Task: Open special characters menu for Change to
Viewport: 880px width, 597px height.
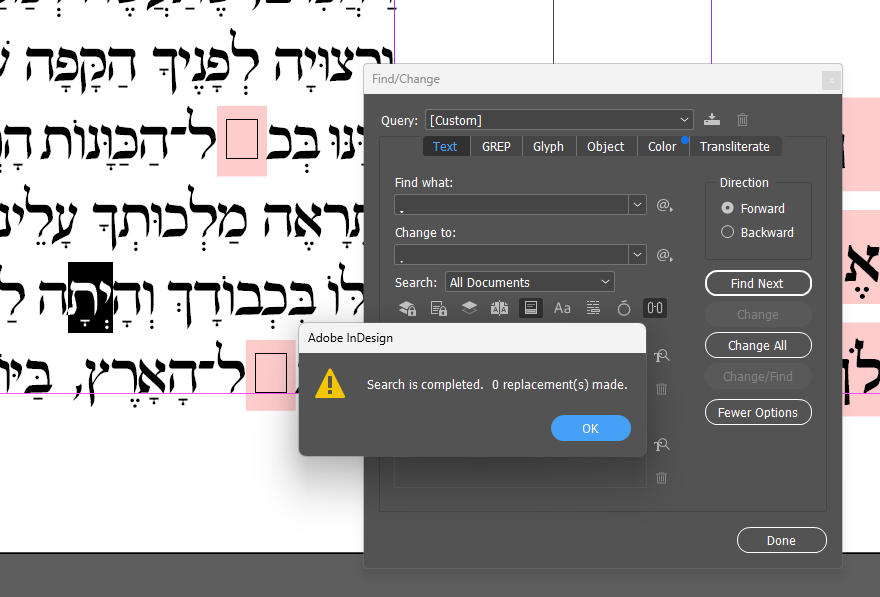Action: (x=664, y=255)
